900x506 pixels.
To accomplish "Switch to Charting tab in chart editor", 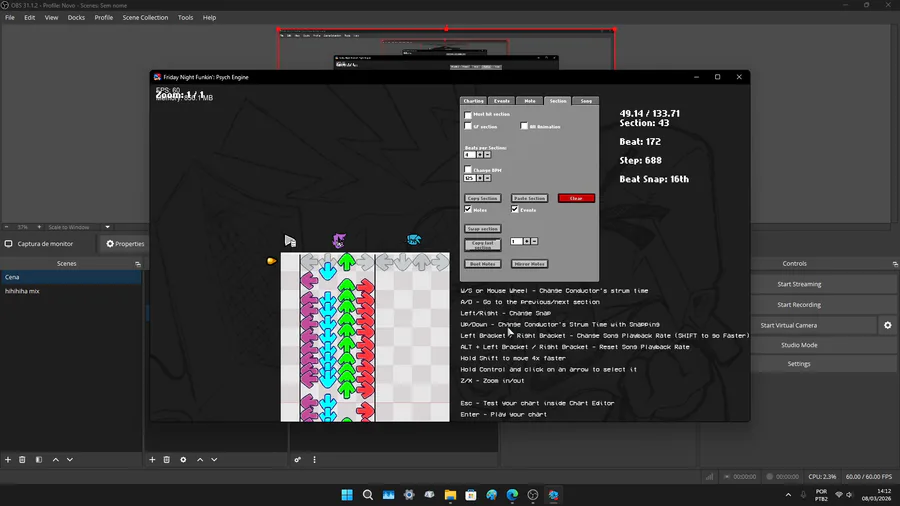I will [x=474, y=101].
